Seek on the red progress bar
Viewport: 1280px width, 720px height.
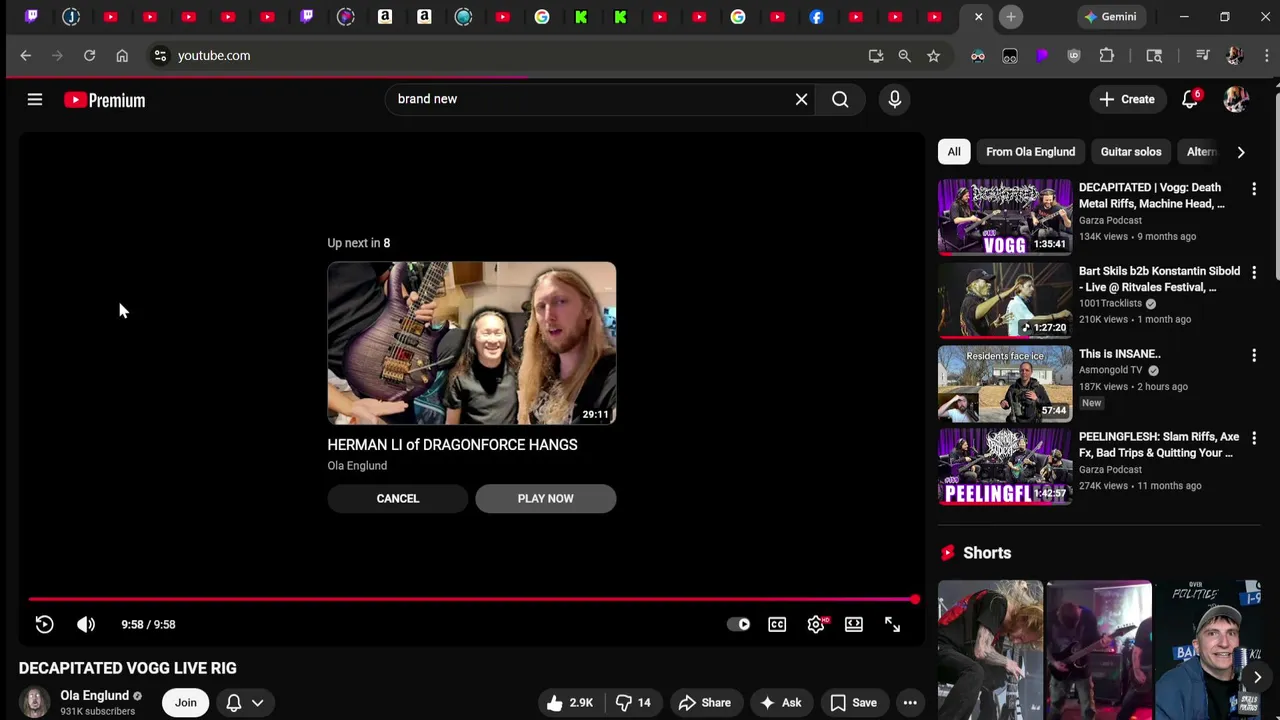point(471,600)
